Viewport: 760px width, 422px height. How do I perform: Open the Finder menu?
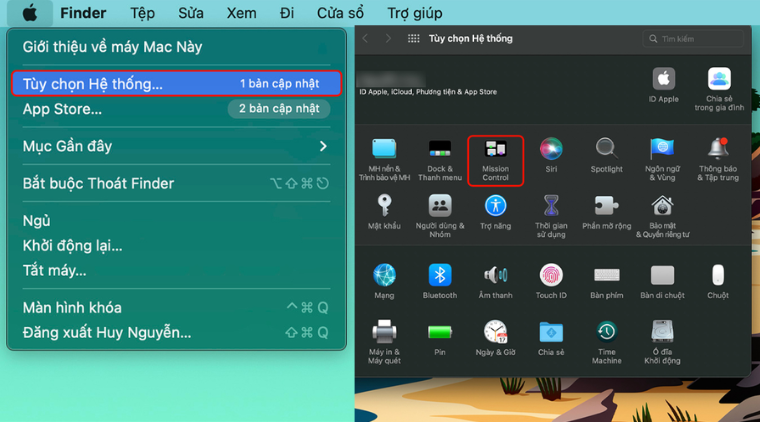tap(83, 13)
